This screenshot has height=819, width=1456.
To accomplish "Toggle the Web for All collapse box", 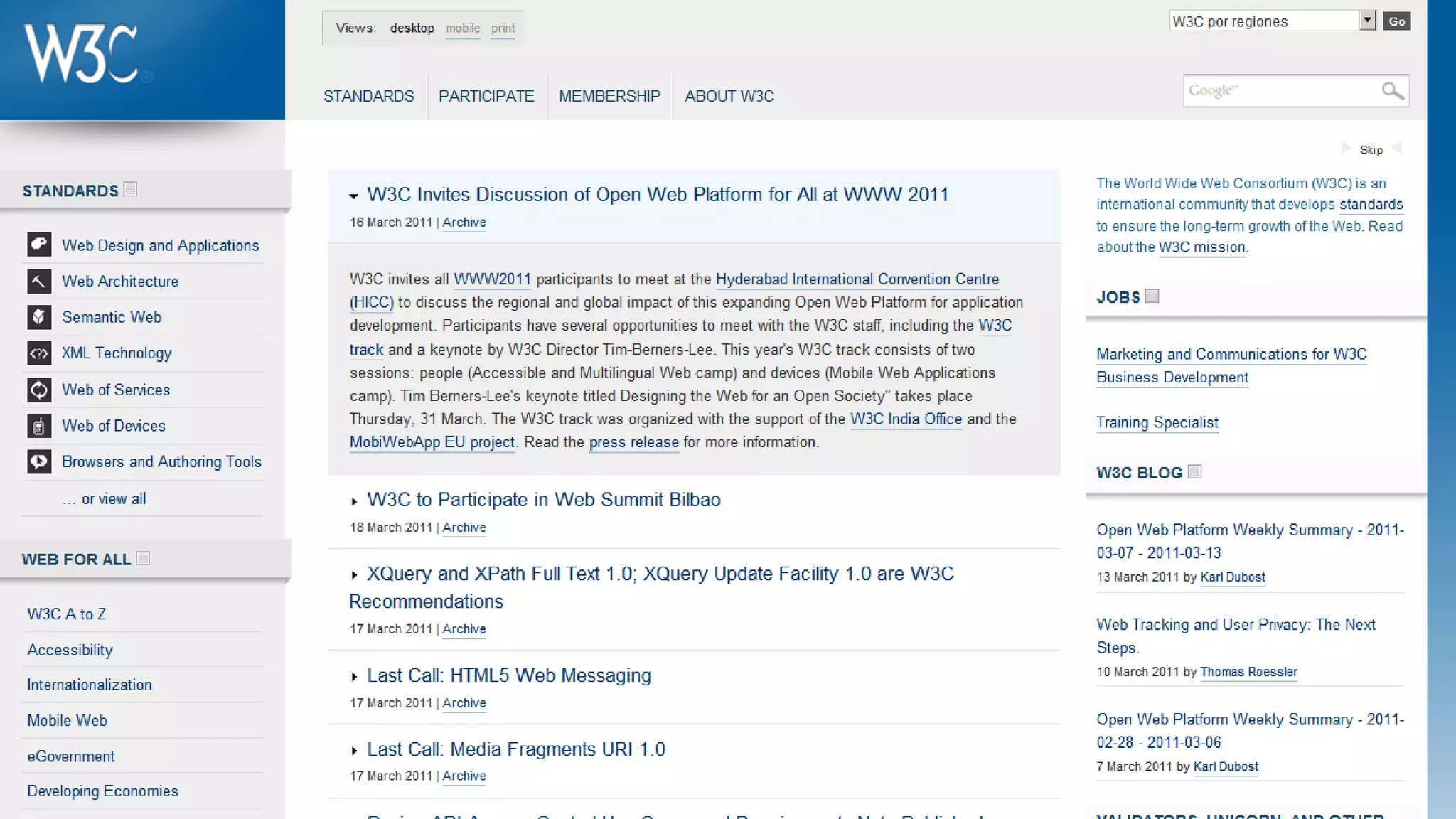I will point(143,558).
